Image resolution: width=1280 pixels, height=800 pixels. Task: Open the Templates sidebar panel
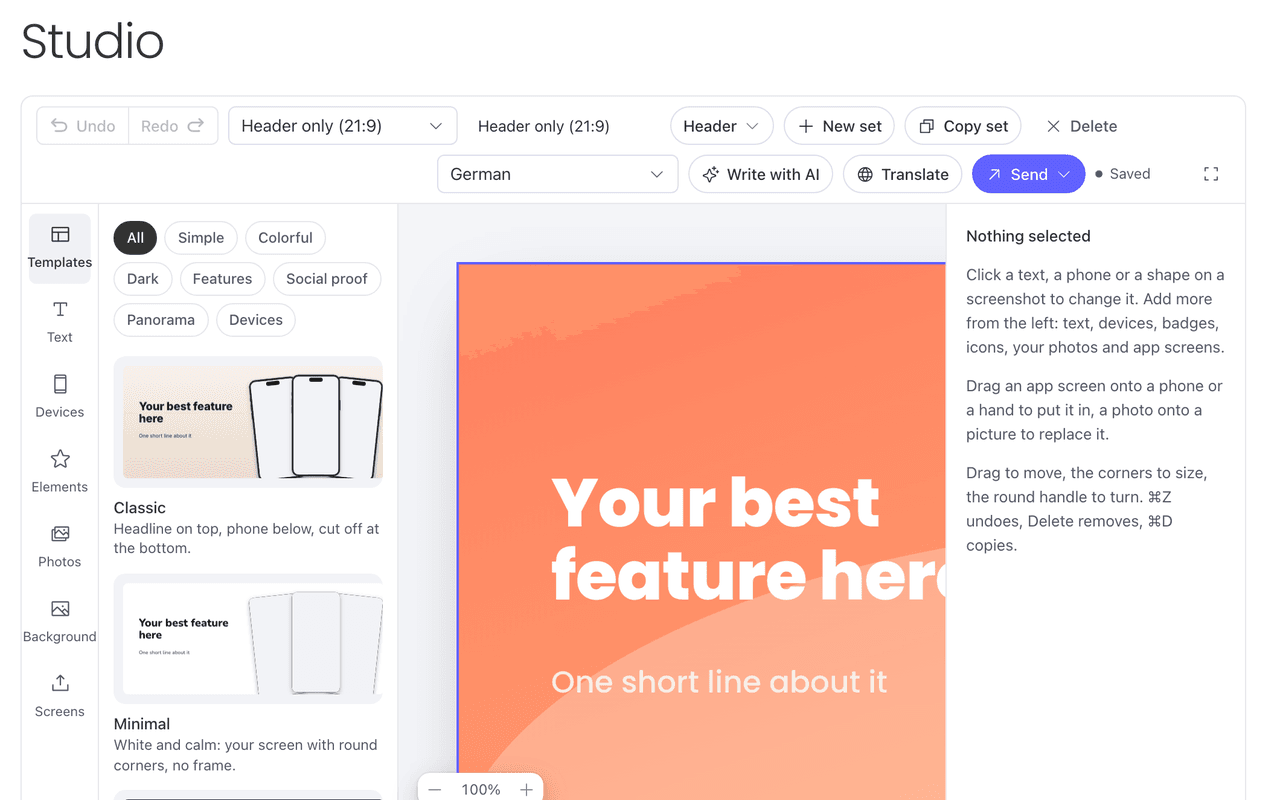pos(60,248)
